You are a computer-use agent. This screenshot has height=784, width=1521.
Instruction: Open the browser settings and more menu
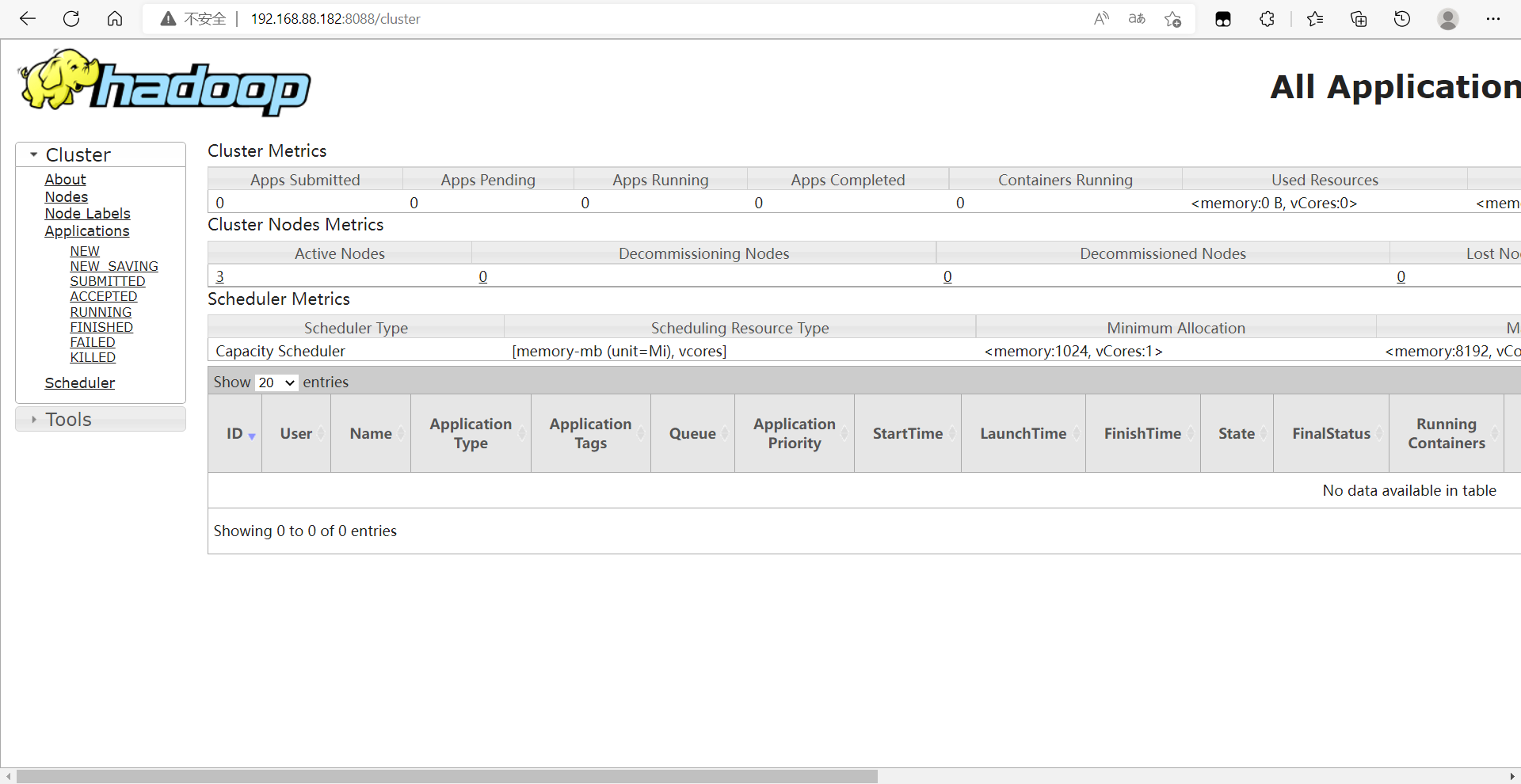tap(1493, 19)
